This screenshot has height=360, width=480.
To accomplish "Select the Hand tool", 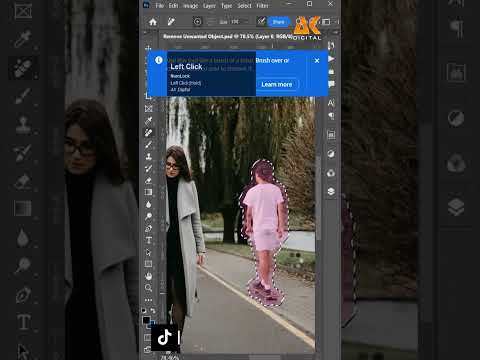I will pos(149,276).
